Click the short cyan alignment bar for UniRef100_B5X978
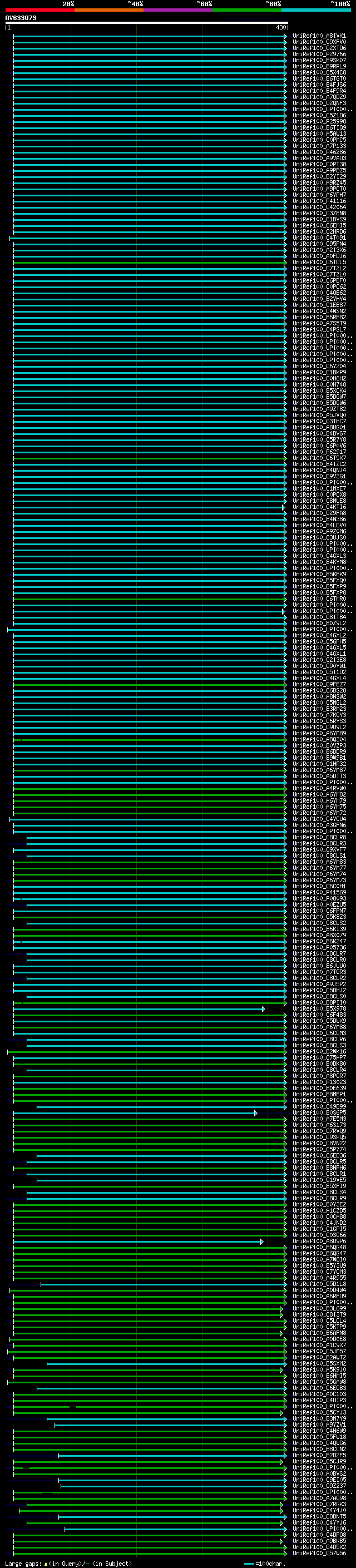The image size is (356, 1568). pos(140,1009)
